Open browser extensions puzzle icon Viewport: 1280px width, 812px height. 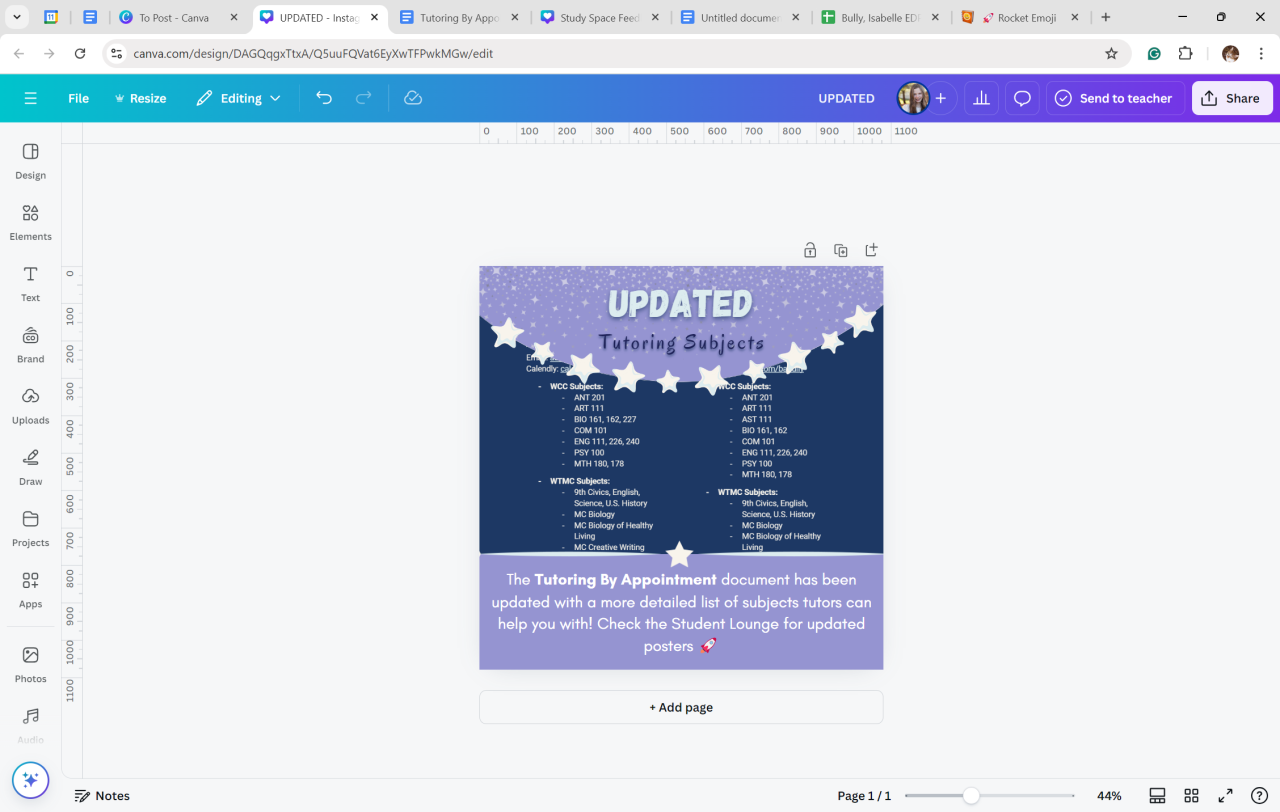coord(1186,54)
